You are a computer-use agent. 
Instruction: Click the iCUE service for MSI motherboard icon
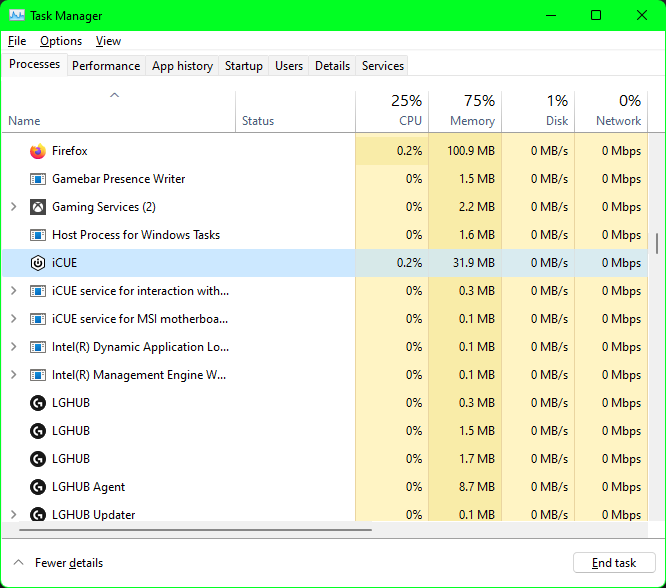pos(38,319)
